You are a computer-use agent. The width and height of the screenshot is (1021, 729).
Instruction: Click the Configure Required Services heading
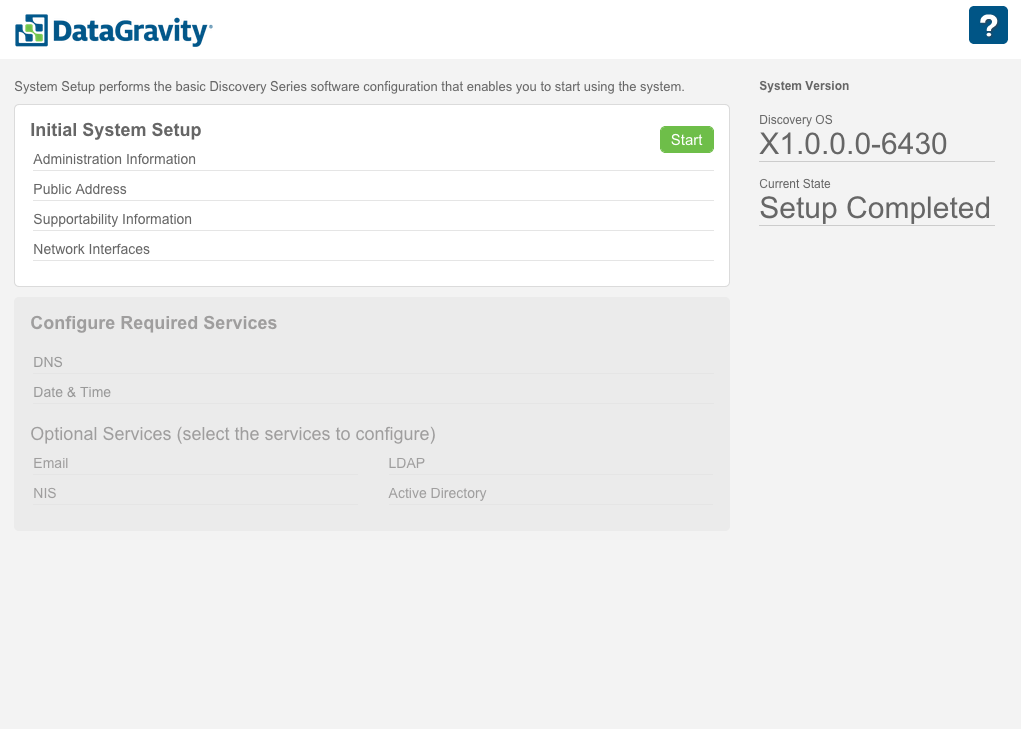click(154, 323)
